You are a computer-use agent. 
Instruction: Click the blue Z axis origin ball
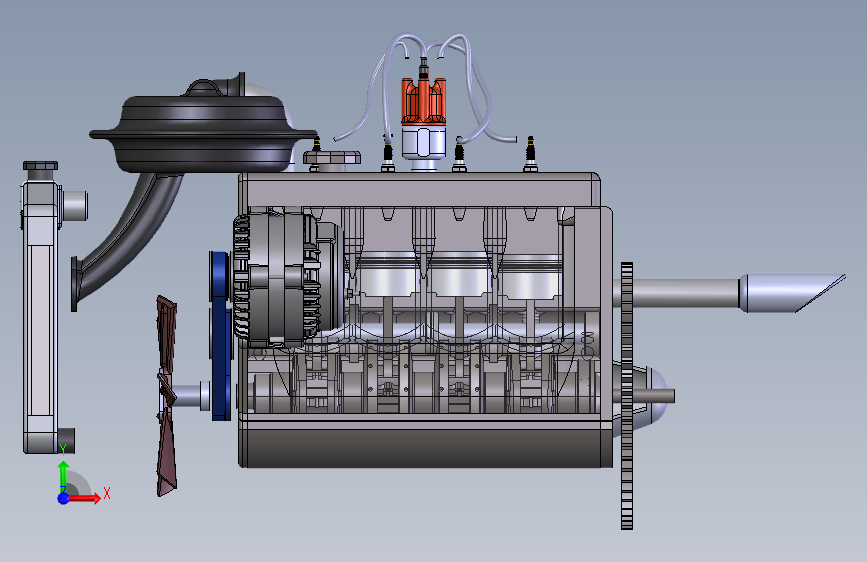pos(64,498)
